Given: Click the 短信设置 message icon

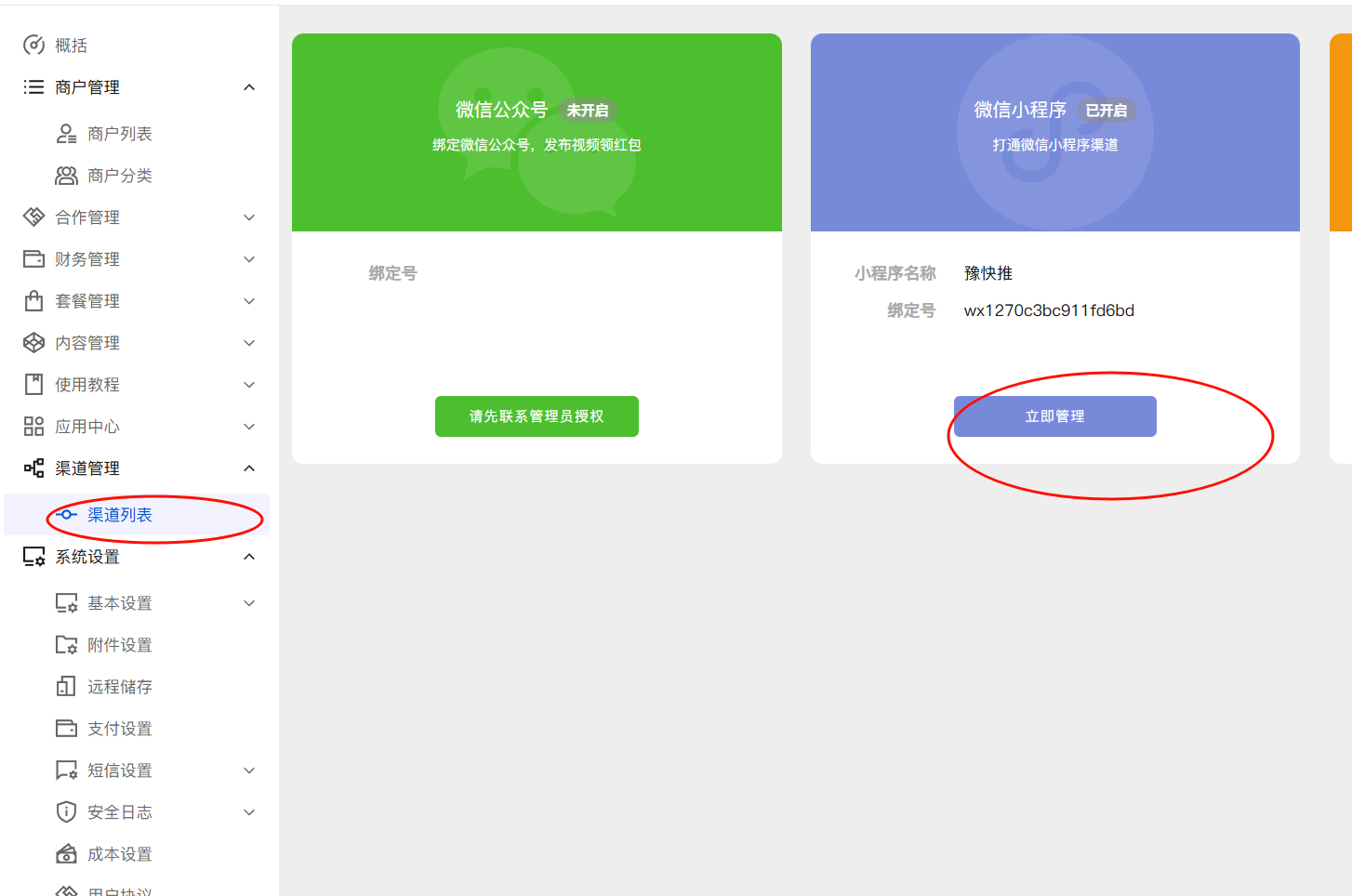Looking at the screenshot, I should [x=66, y=770].
